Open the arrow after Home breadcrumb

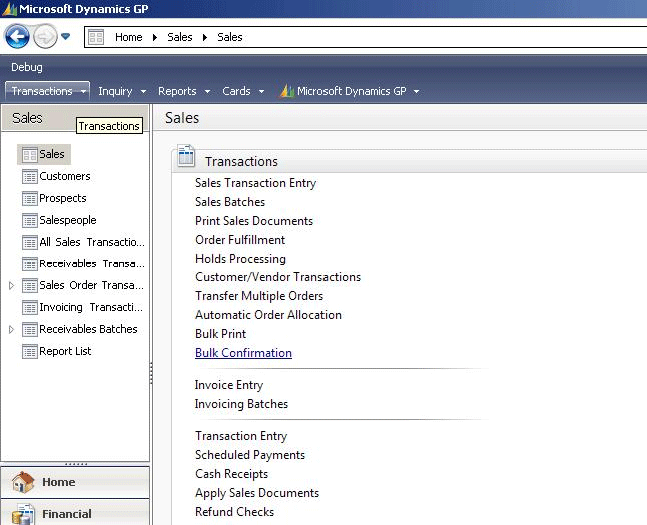tap(155, 37)
